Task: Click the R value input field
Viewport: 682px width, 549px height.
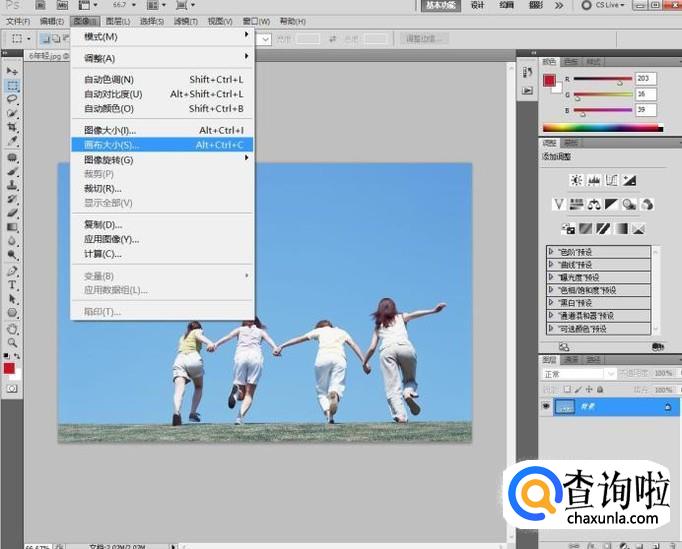Action: click(x=645, y=78)
